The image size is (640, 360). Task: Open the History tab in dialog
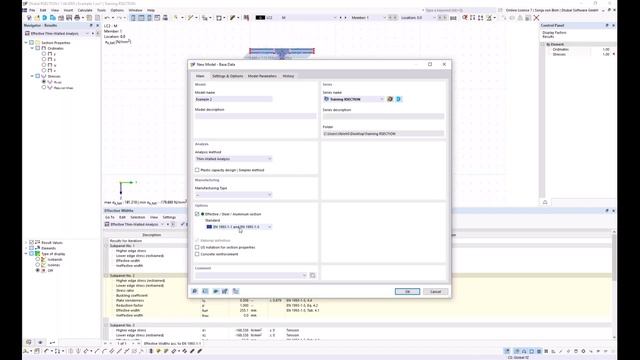tap(288, 76)
